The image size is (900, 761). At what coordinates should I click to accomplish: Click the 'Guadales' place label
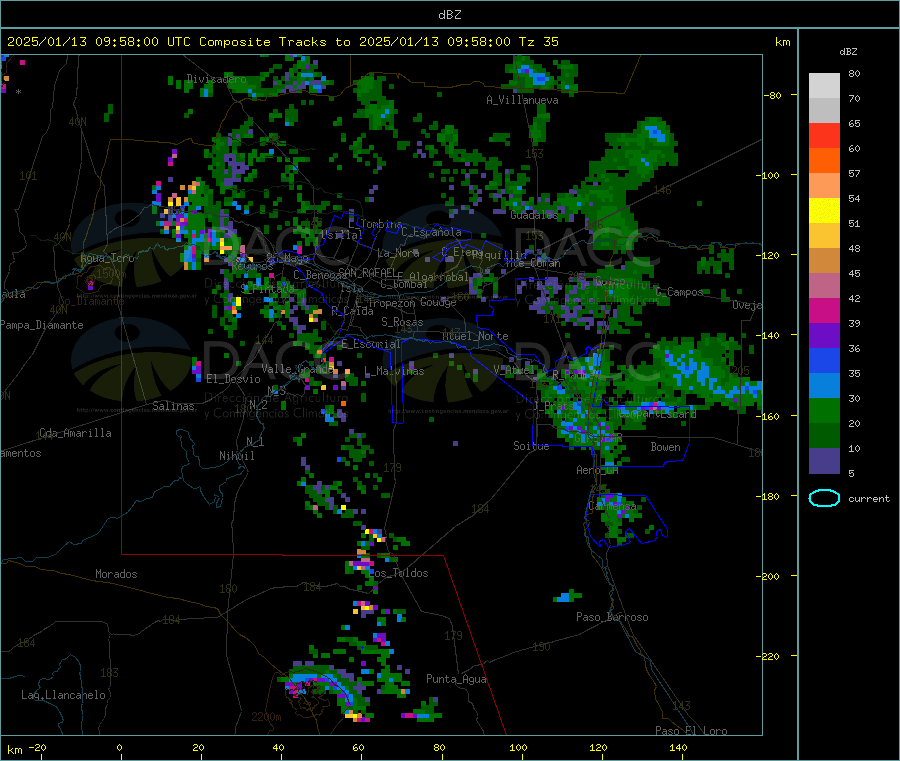click(x=534, y=215)
